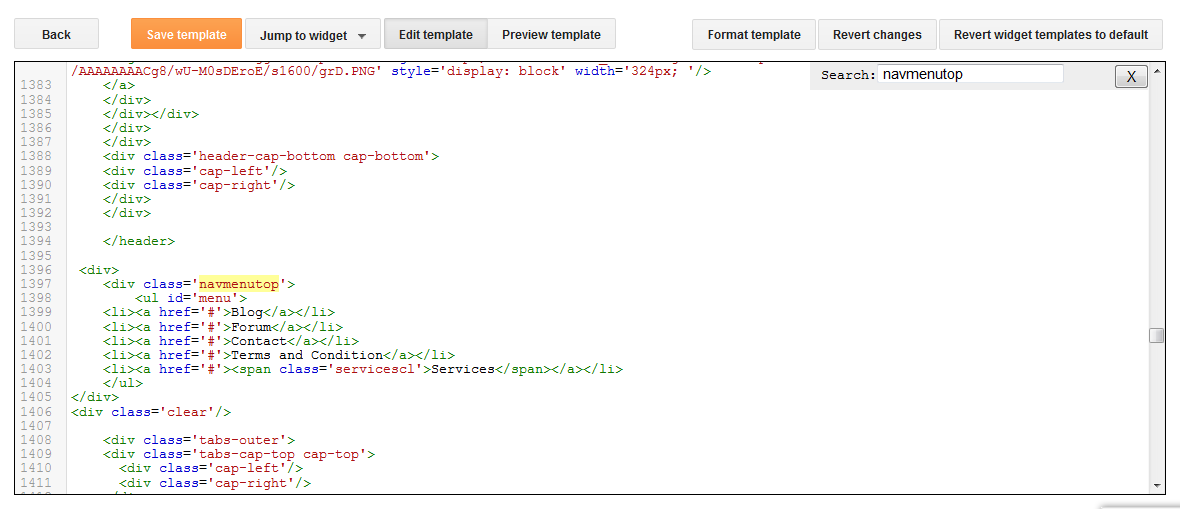The height and width of the screenshot is (509, 1180).
Task: Click the tabs-cap-top cap-top line
Action: (239, 454)
